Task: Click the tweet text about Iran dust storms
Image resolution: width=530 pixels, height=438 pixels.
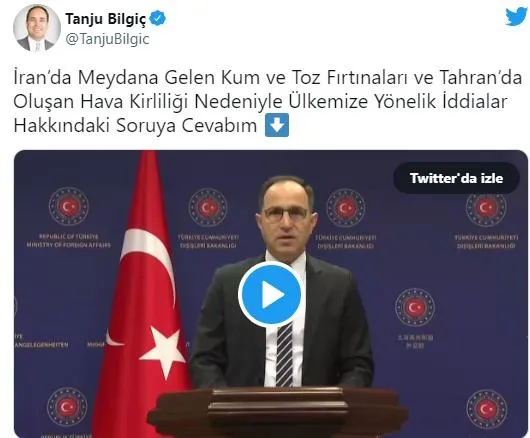Action: (267, 101)
